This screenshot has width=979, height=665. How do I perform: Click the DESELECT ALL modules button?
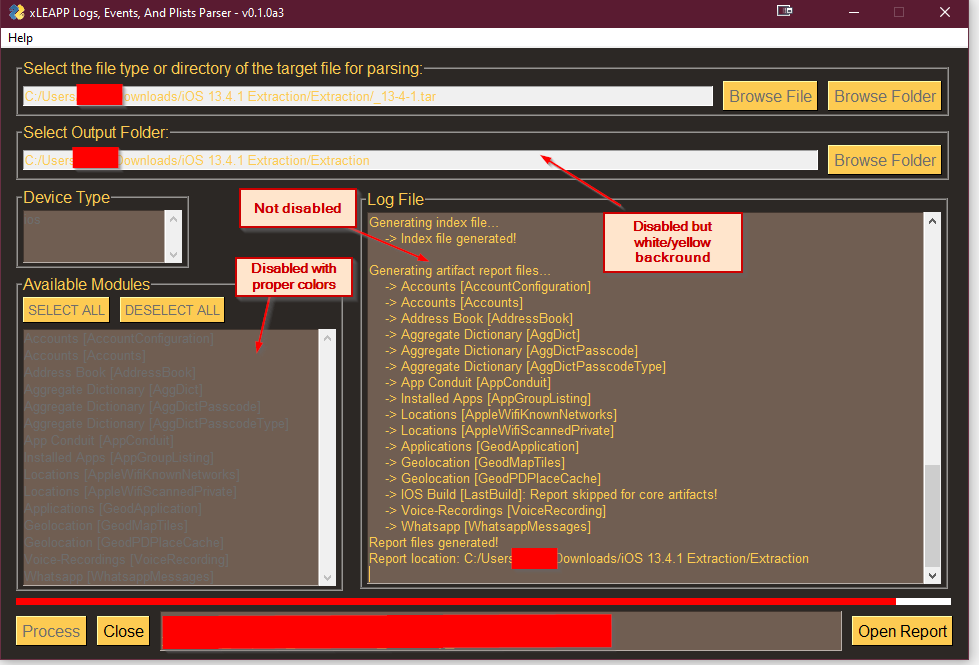[x=172, y=310]
